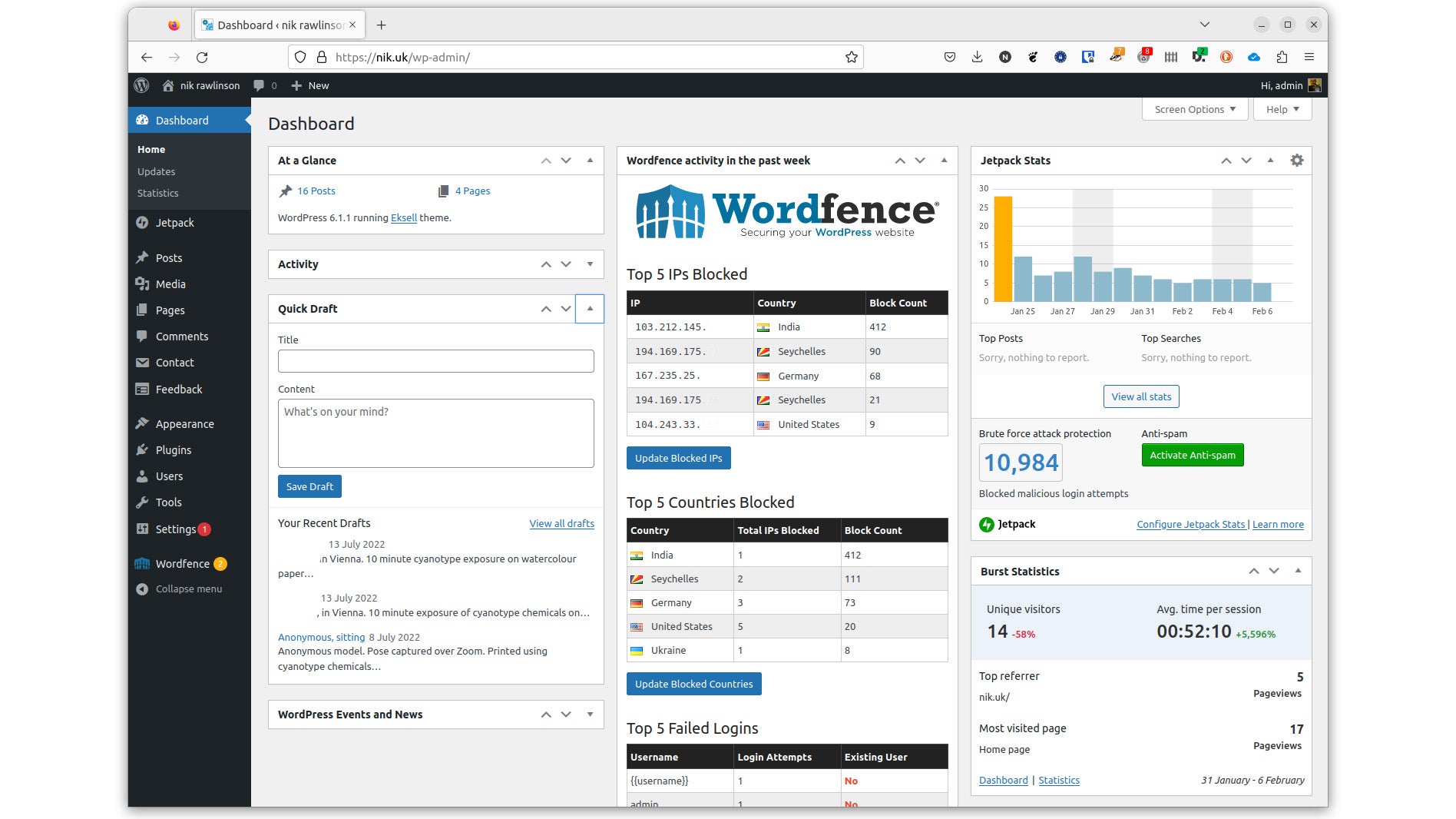Viewport: 1456px width, 819px height.
Task: Open Firefox downloads panel
Action: (x=977, y=58)
